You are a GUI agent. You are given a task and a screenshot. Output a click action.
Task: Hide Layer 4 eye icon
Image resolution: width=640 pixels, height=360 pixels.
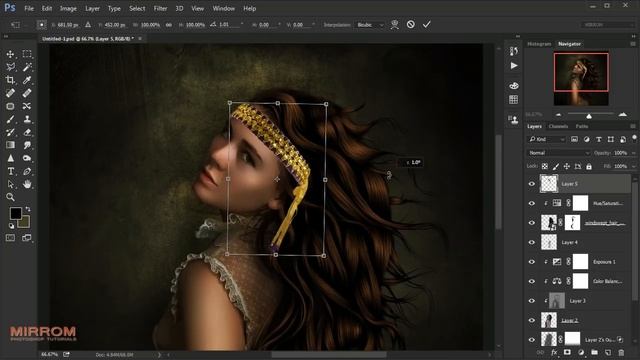(x=532, y=242)
